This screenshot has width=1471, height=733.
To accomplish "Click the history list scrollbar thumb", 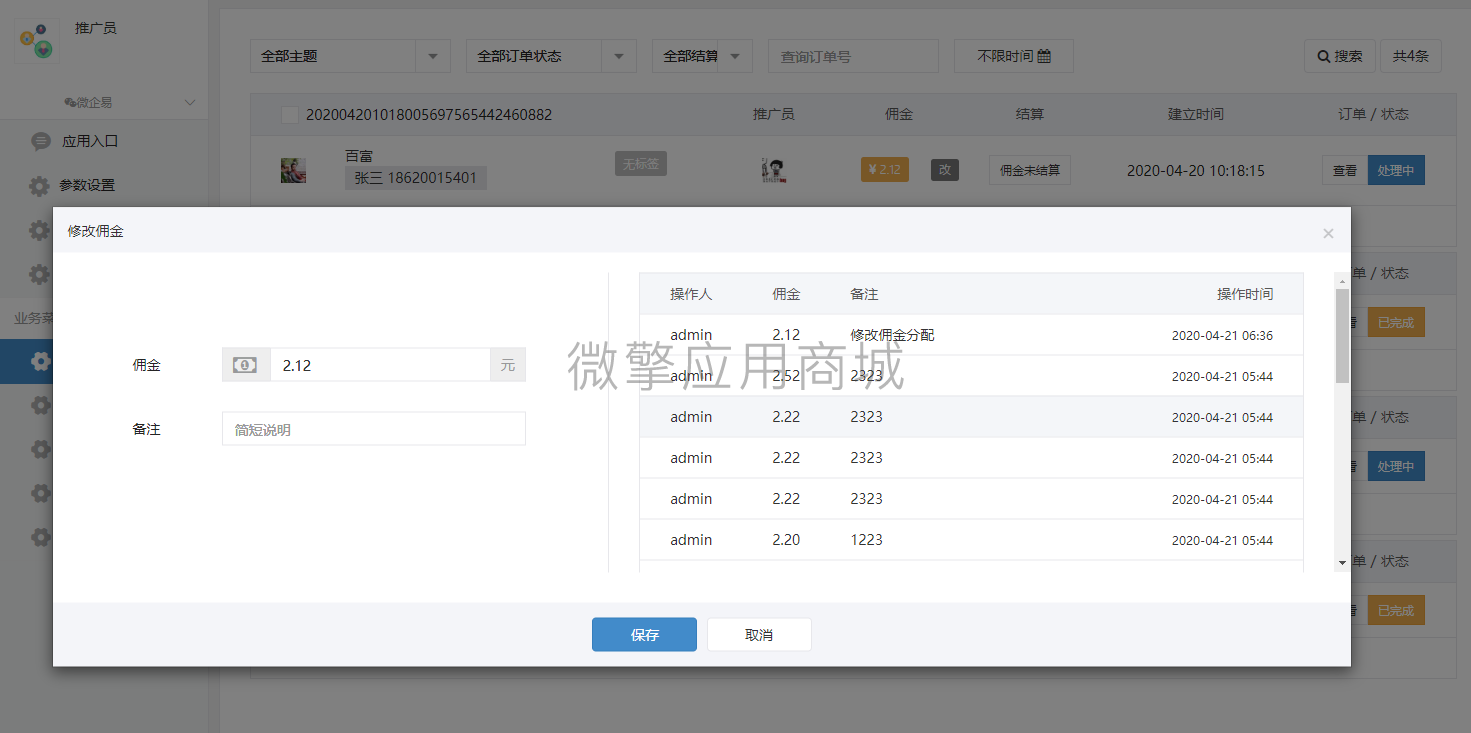I will click(1342, 335).
